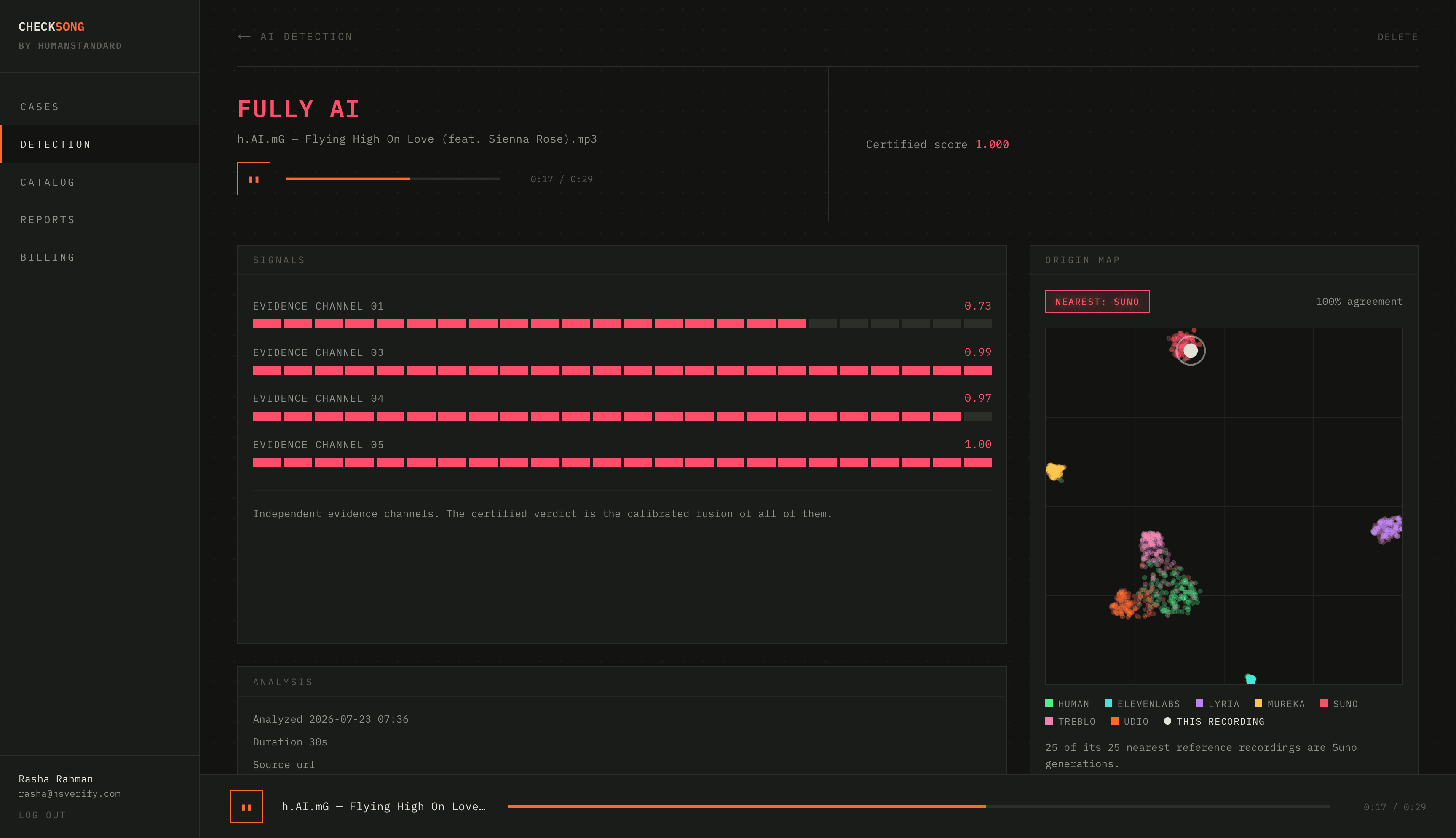
Task: Click the rasha@hsverify.com email
Action: click(70, 794)
